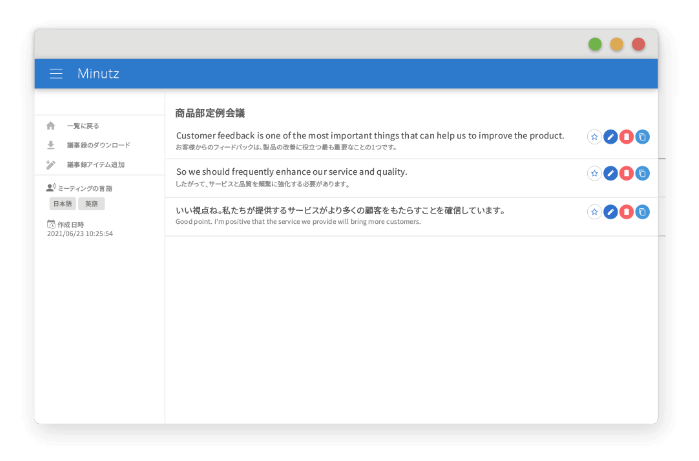Delete the 'So we should frequently' entry
699x461 pixels.
pyautogui.click(x=626, y=173)
